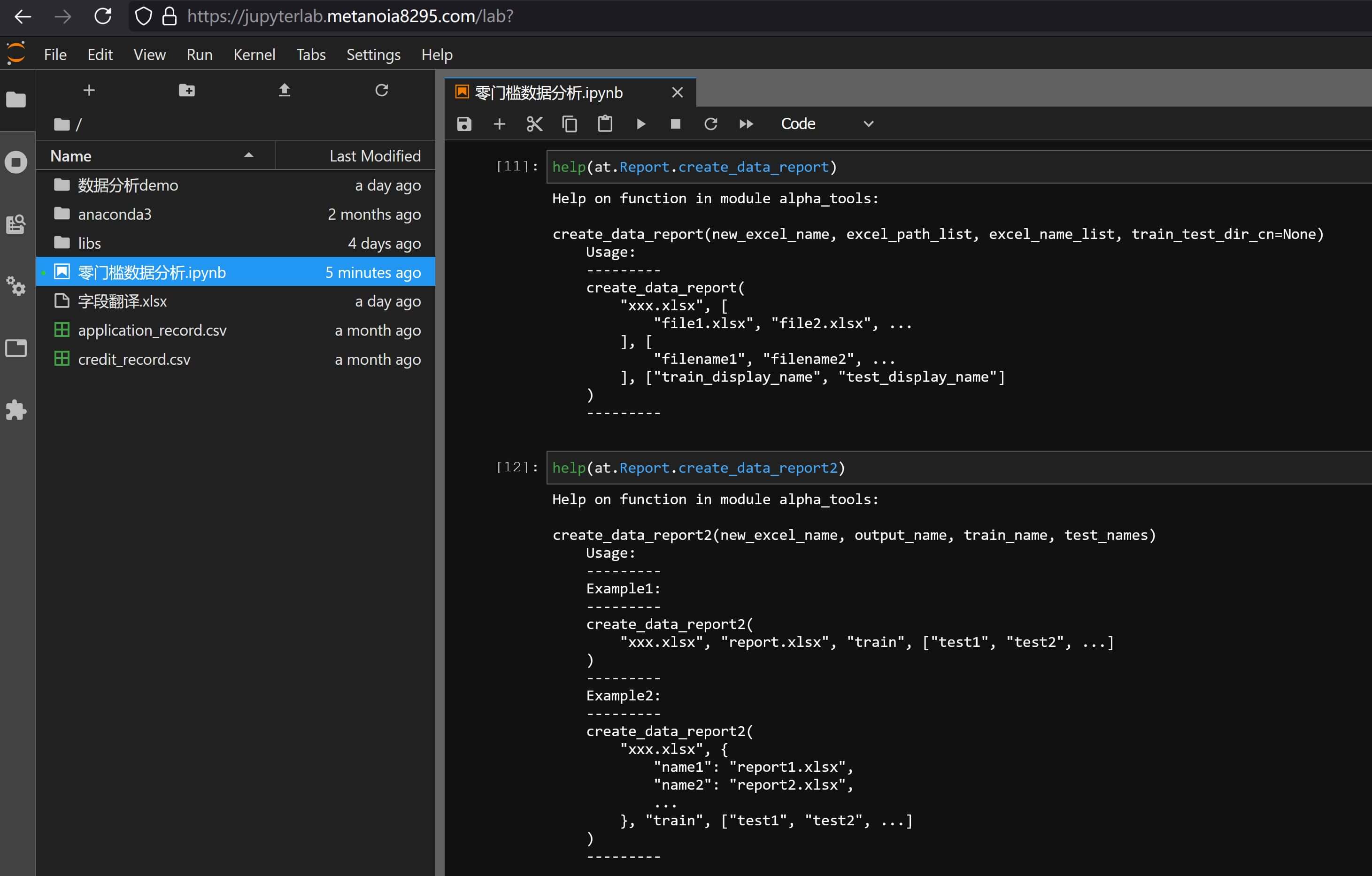The image size is (1372, 876).
Task: Click the Upload Files icon
Action: coord(285,90)
